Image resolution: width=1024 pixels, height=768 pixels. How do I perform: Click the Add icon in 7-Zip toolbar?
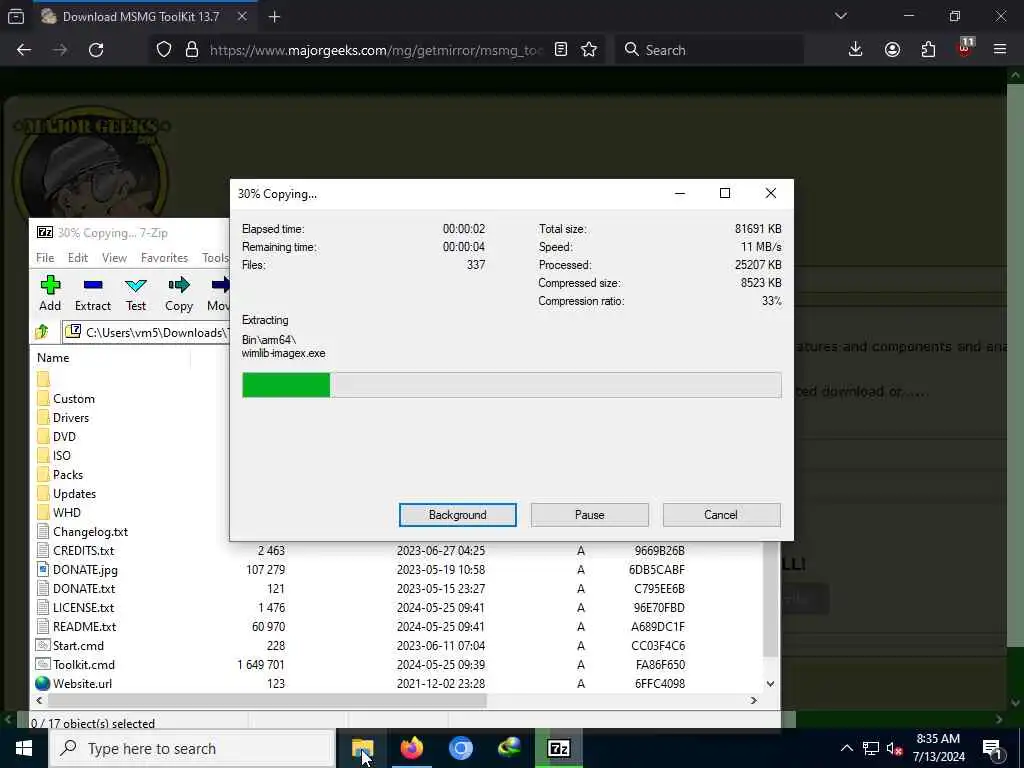(x=50, y=293)
